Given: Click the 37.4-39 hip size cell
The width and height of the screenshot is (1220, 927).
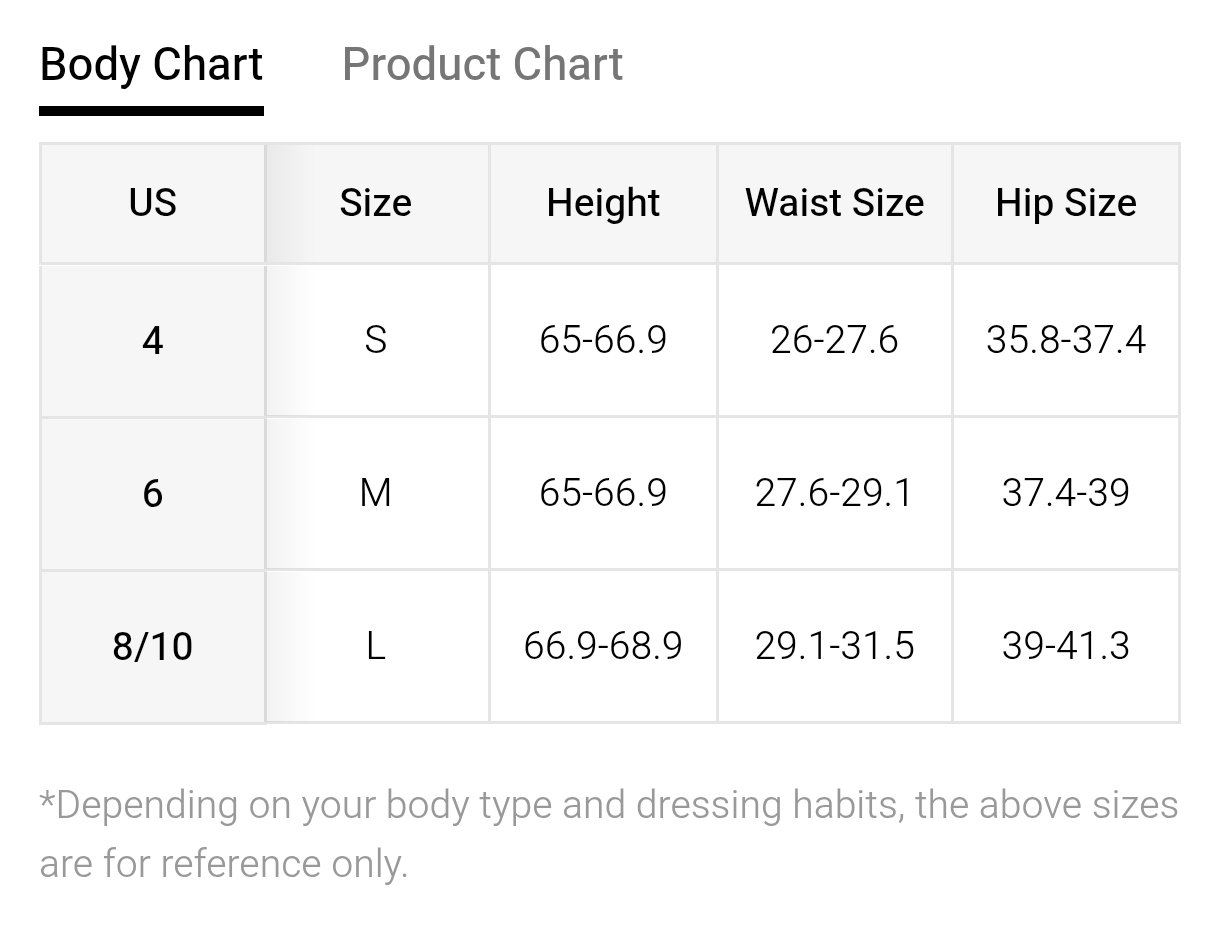Looking at the screenshot, I should point(1066,493).
